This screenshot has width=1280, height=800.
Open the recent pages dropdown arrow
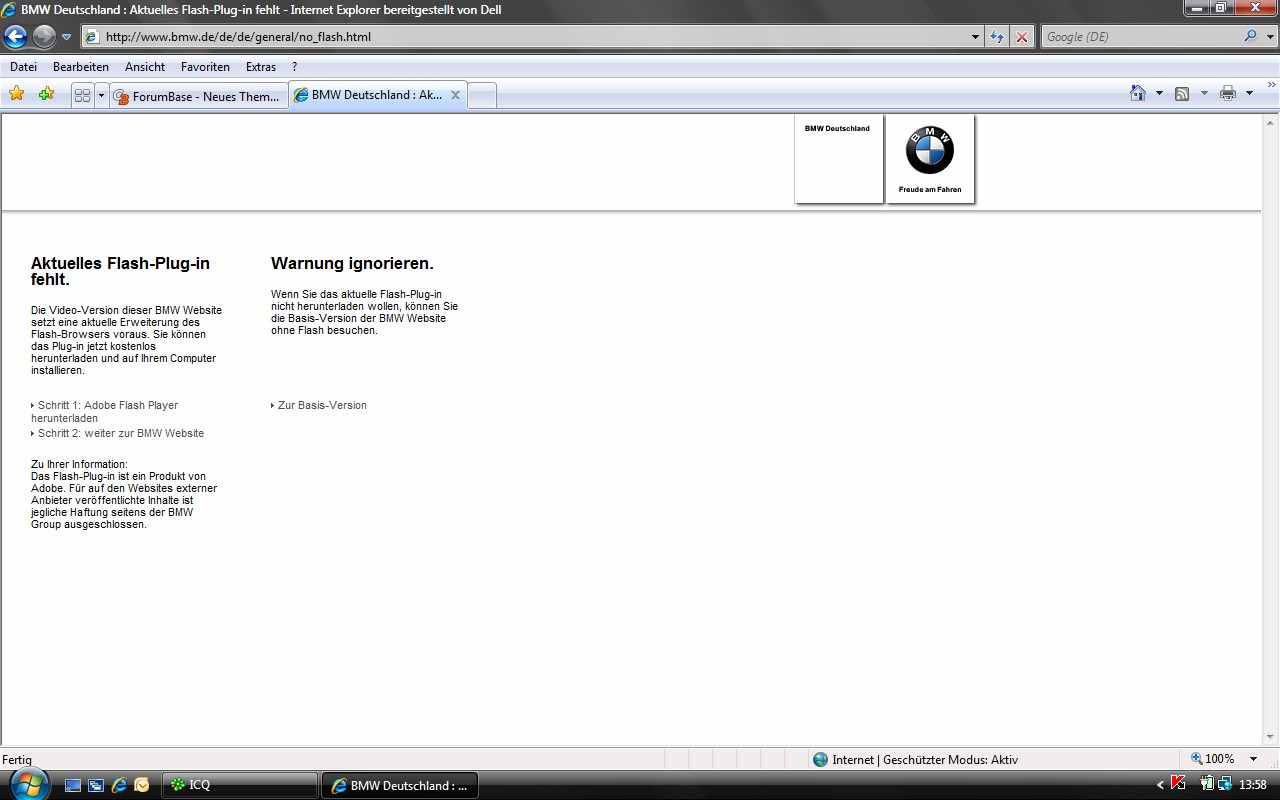(67, 37)
